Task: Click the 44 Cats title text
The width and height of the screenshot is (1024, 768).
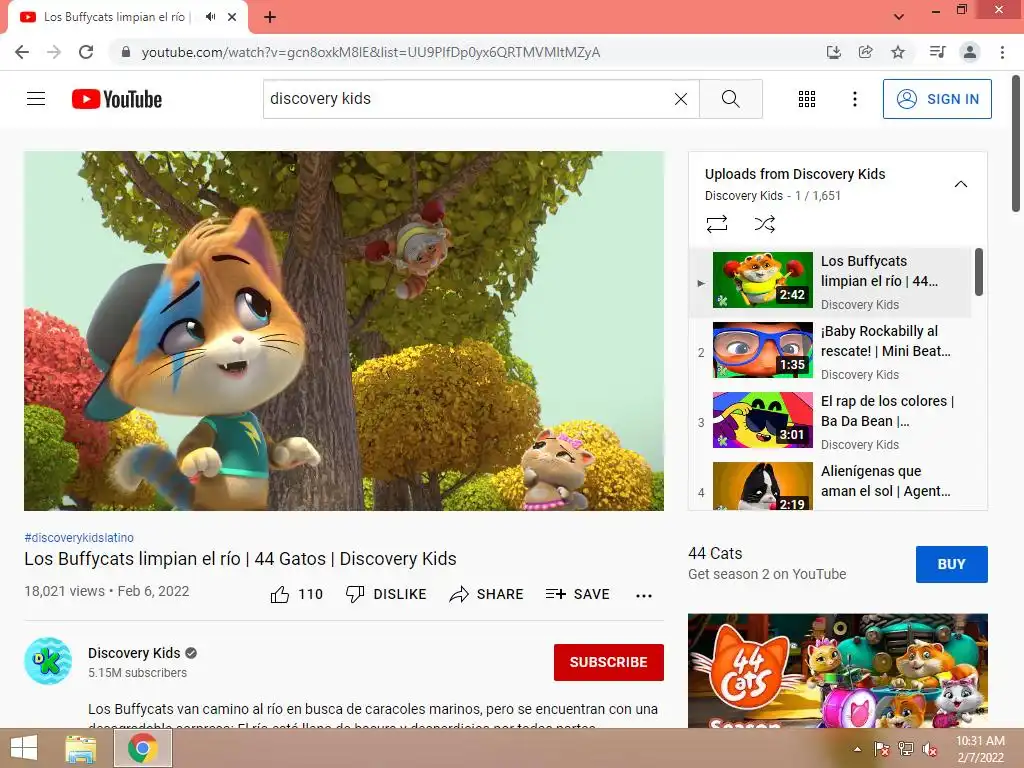Action: pyautogui.click(x=715, y=553)
